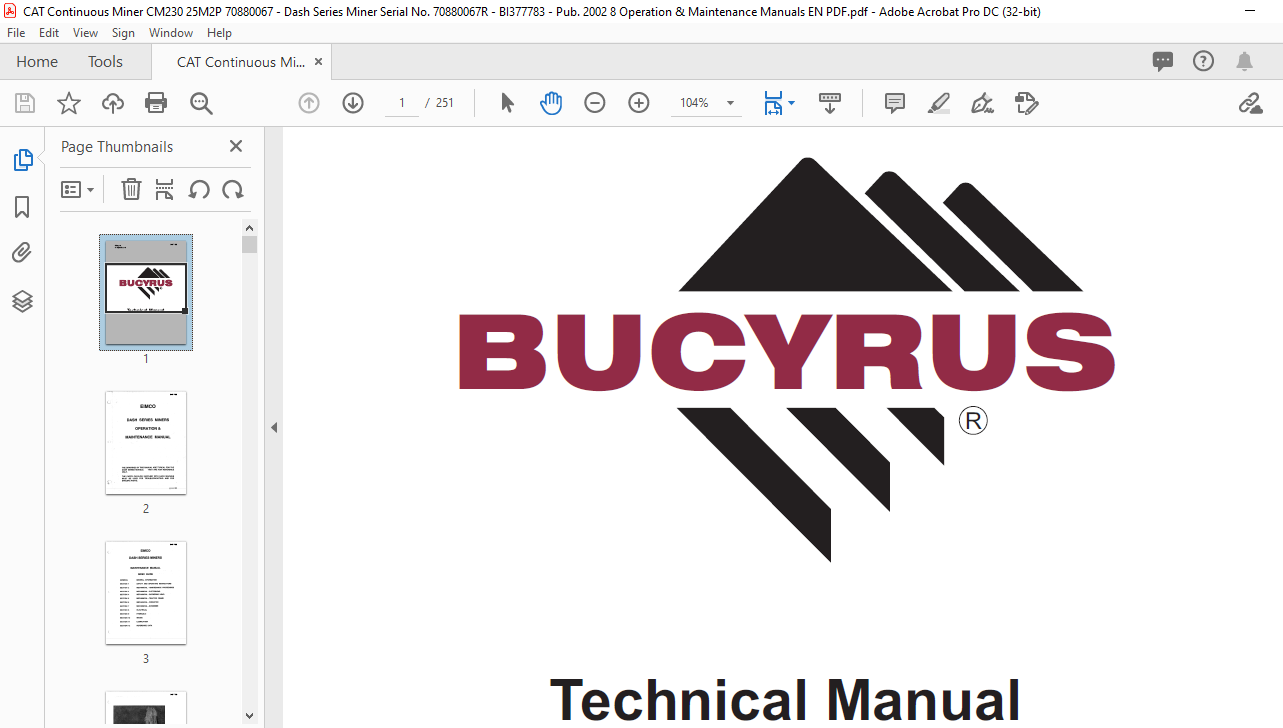Select page 3 thumbnail
The image size is (1283, 728).
tap(146, 592)
